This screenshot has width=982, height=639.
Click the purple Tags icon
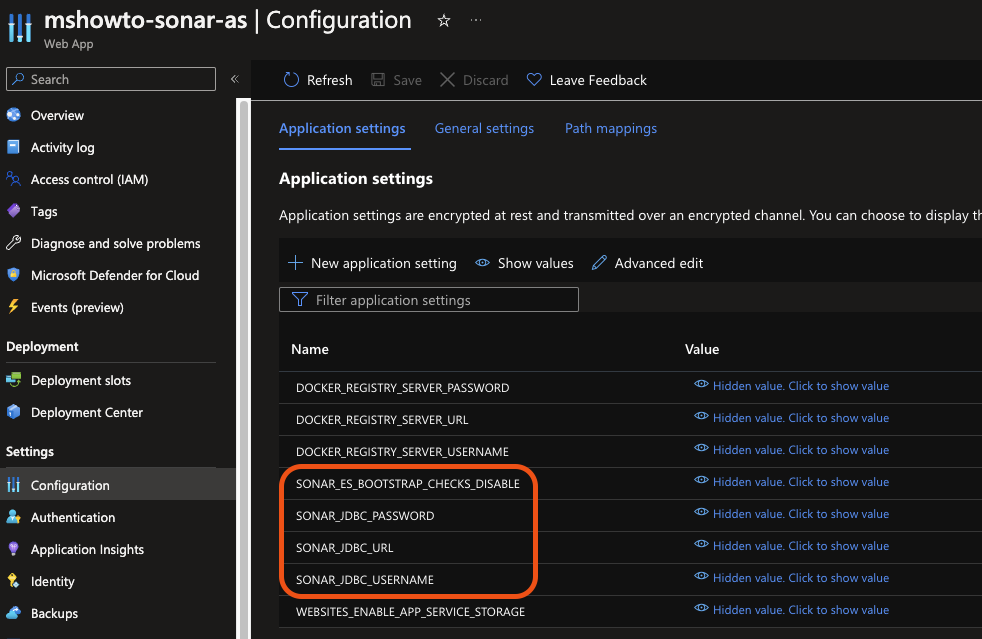[x=14, y=210]
